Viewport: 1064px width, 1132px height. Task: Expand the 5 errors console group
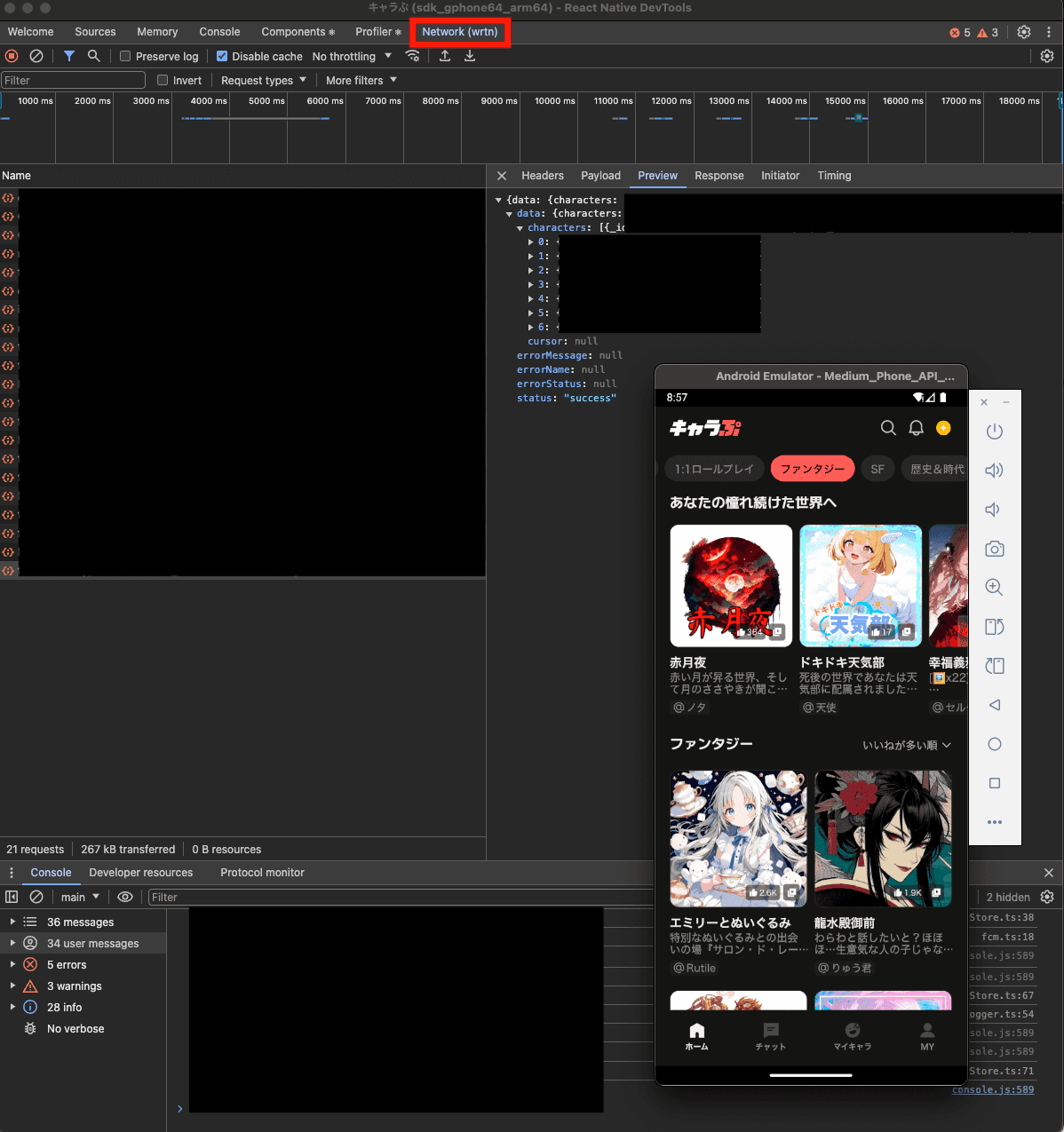coord(67,965)
